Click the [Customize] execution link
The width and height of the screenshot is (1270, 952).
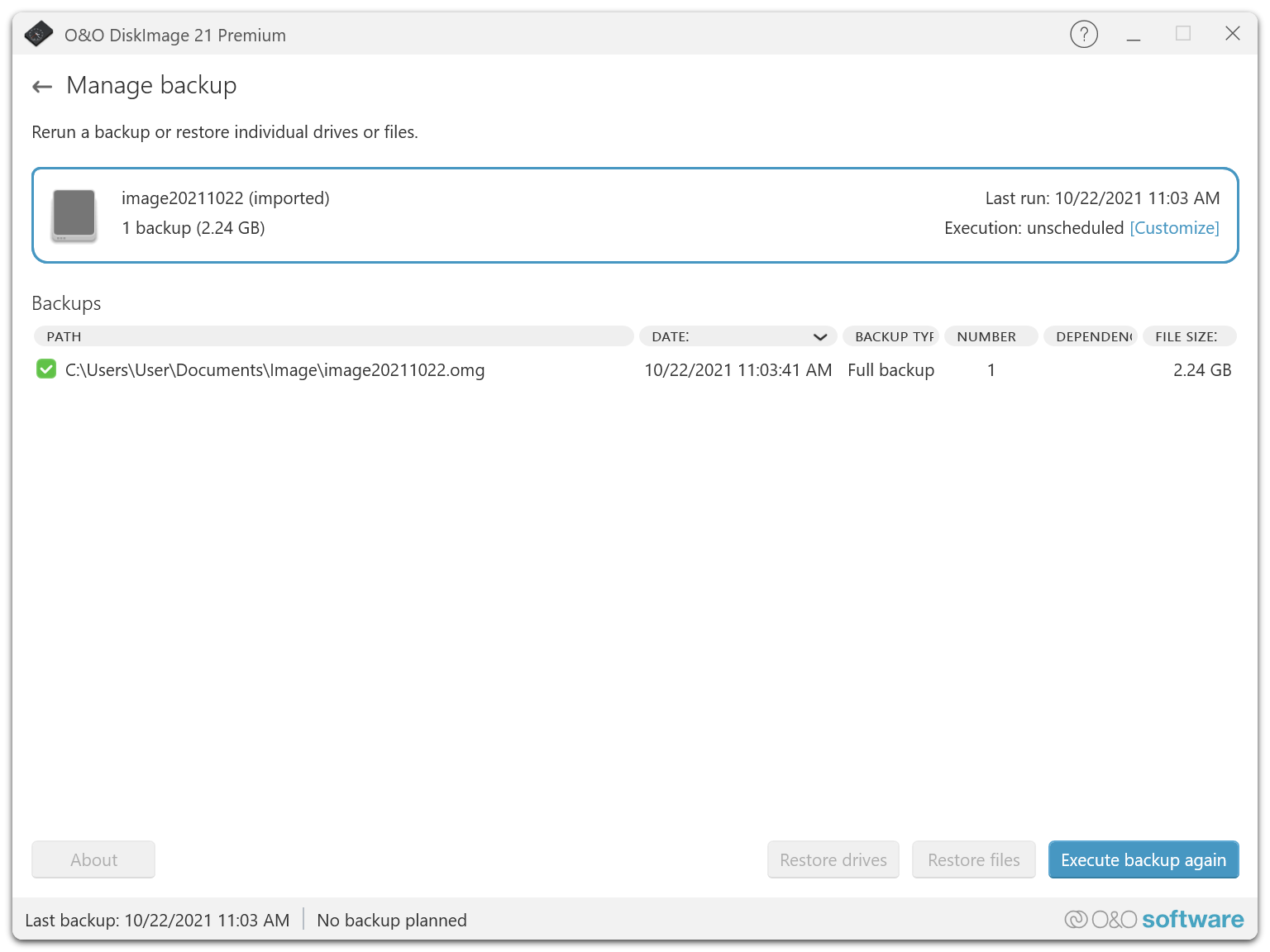[x=1174, y=228]
